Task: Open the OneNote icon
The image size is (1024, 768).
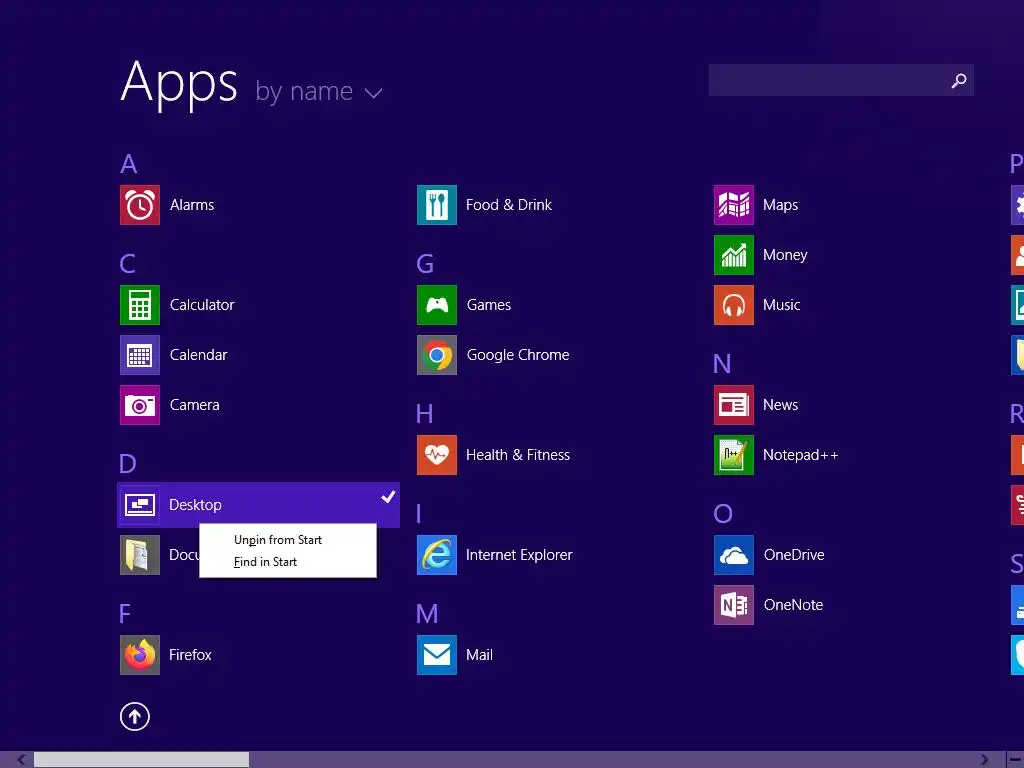Action: click(734, 605)
